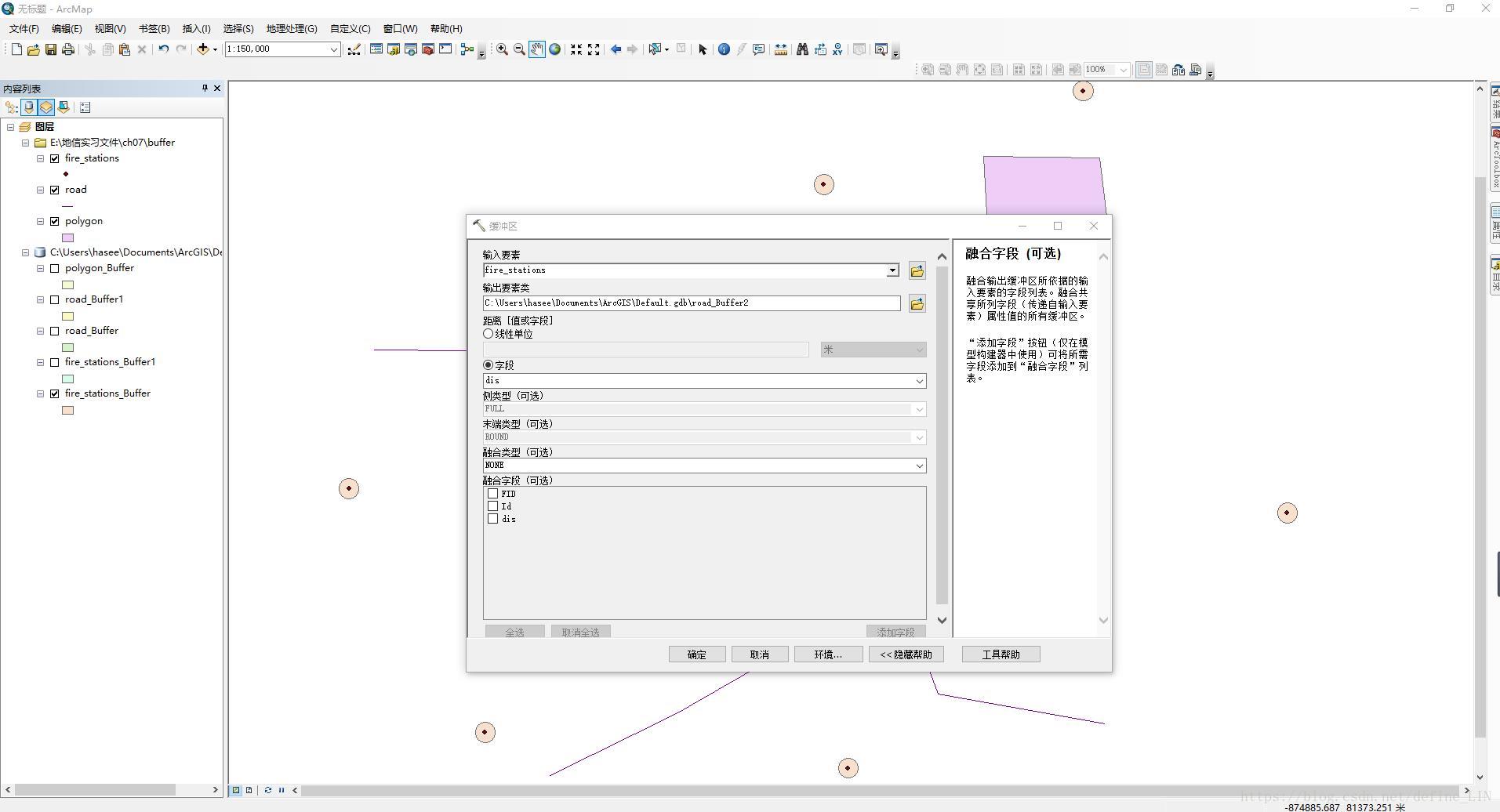Create a new map document

pos(16,49)
